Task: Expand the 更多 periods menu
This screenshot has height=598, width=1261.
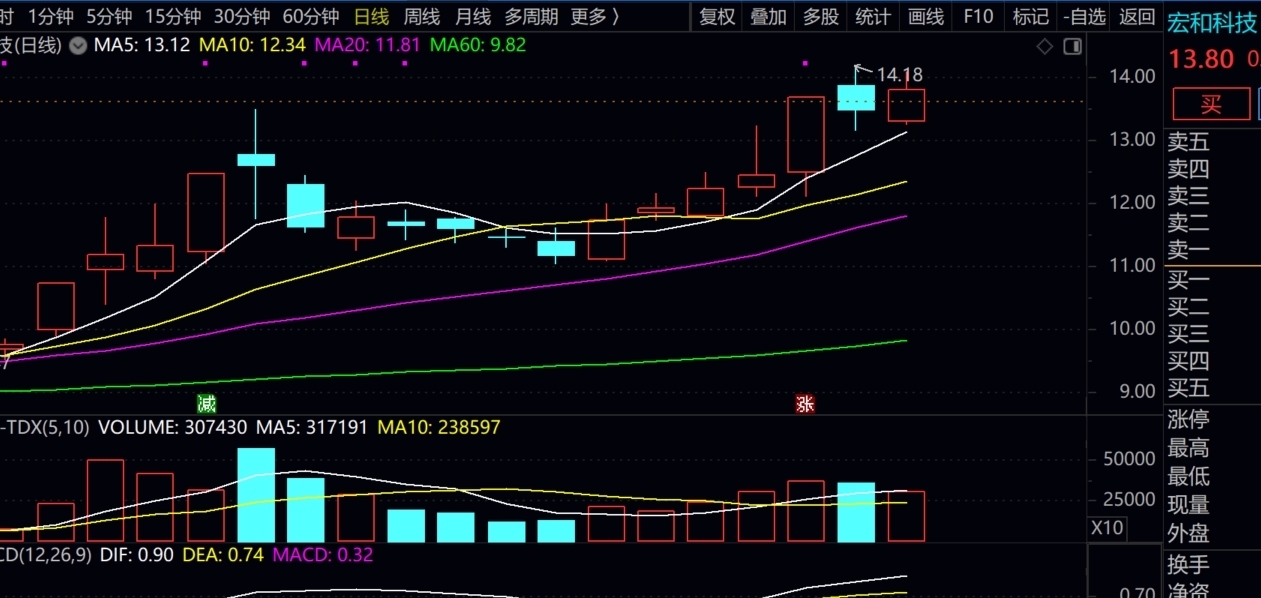Action: [594, 16]
